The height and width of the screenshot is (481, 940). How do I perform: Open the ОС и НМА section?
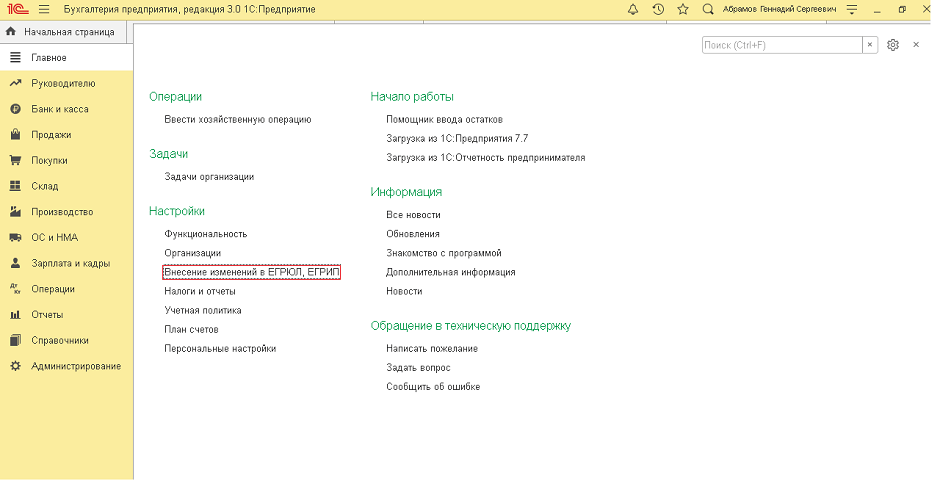pos(66,238)
